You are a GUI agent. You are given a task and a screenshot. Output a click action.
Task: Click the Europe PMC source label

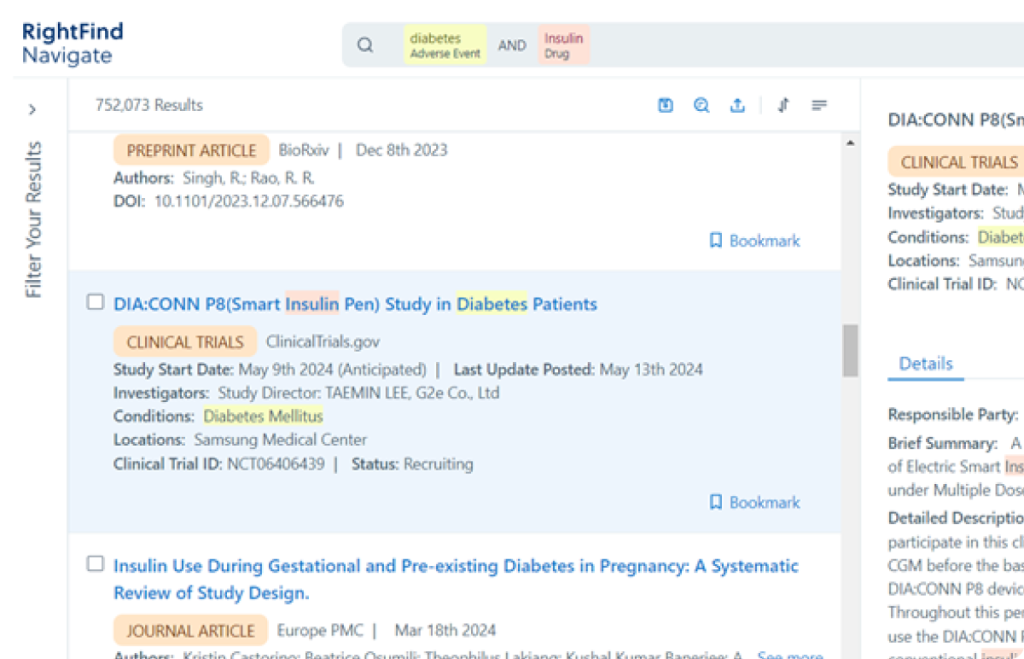coord(320,630)
